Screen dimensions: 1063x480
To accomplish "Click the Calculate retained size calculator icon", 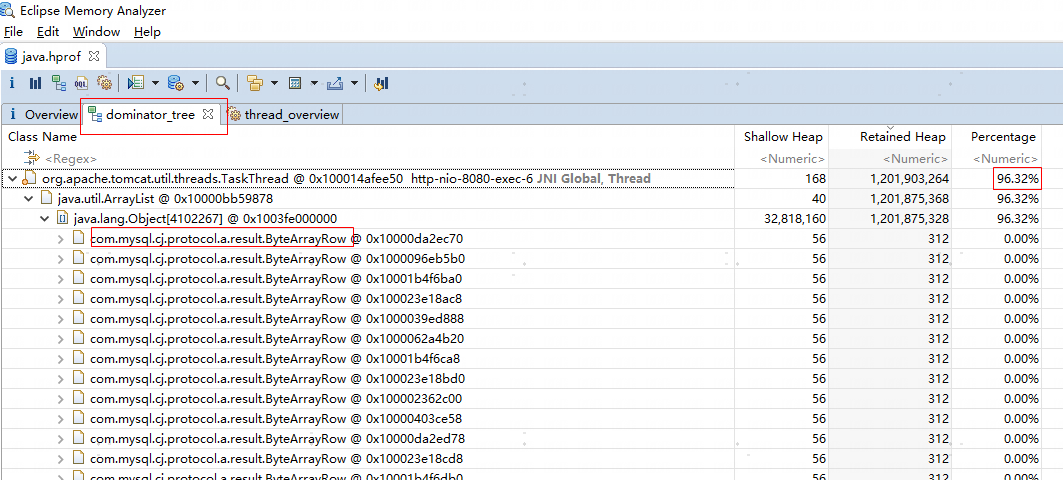I will (295, 83).
